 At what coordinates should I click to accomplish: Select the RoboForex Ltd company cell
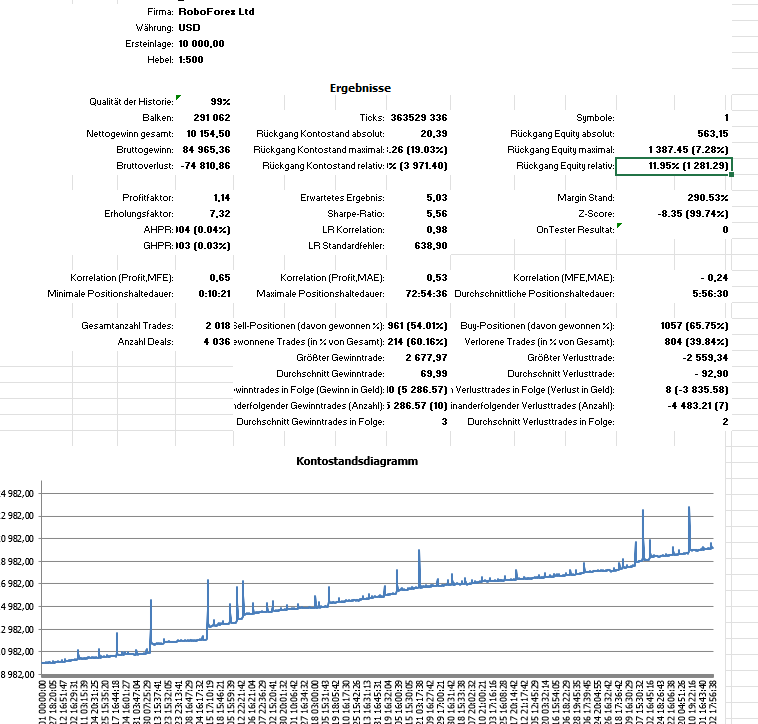216,11
